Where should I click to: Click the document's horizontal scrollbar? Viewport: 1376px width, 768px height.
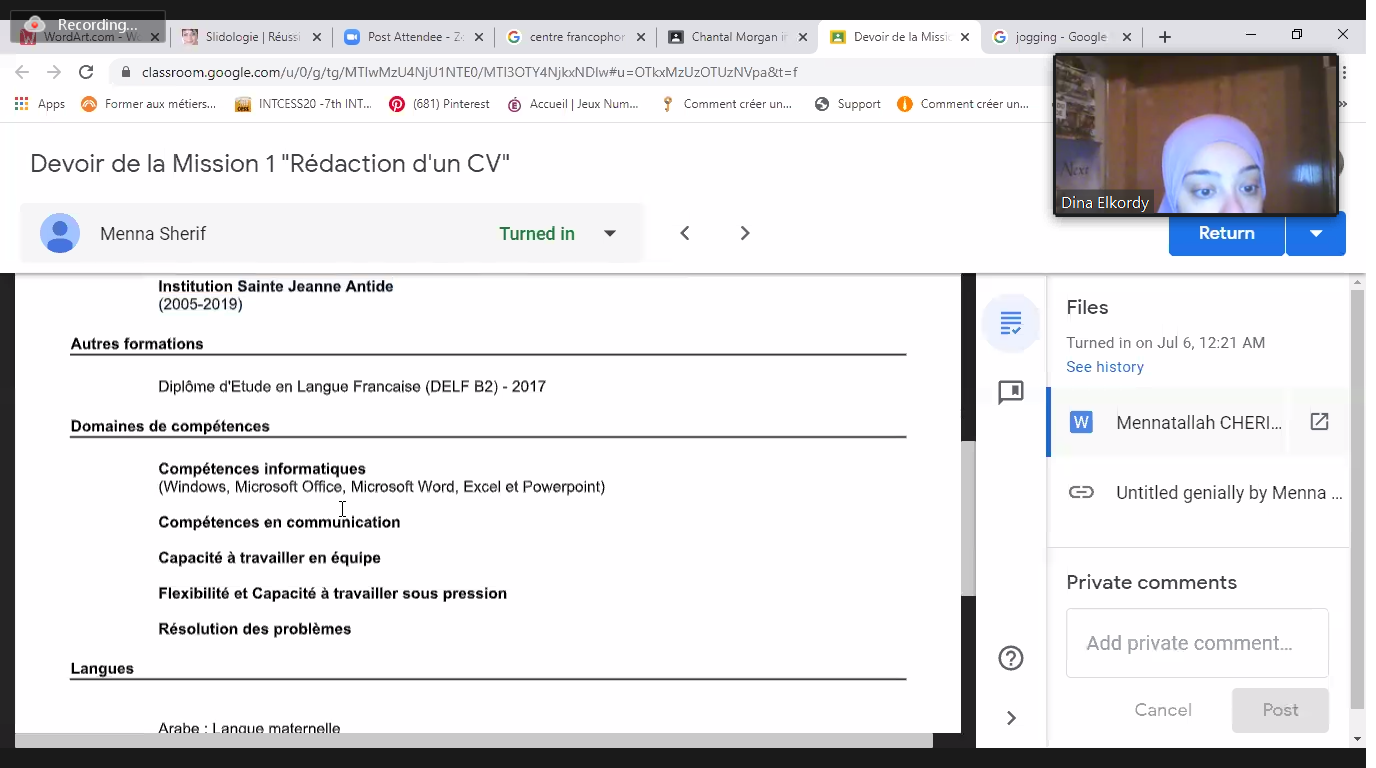click(474, 741)
